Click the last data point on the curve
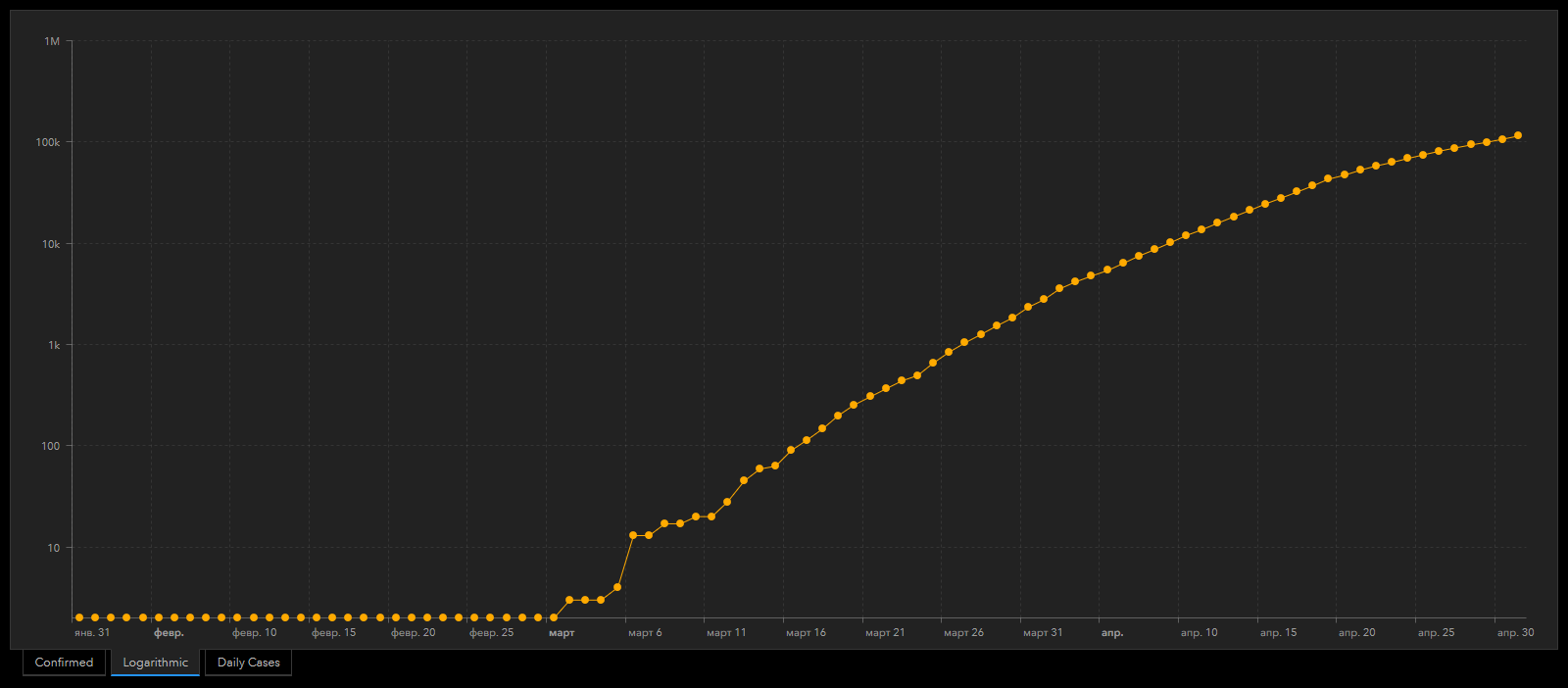The width and height of the screenshot is (1568, 688). click(x=1518, y=135)
